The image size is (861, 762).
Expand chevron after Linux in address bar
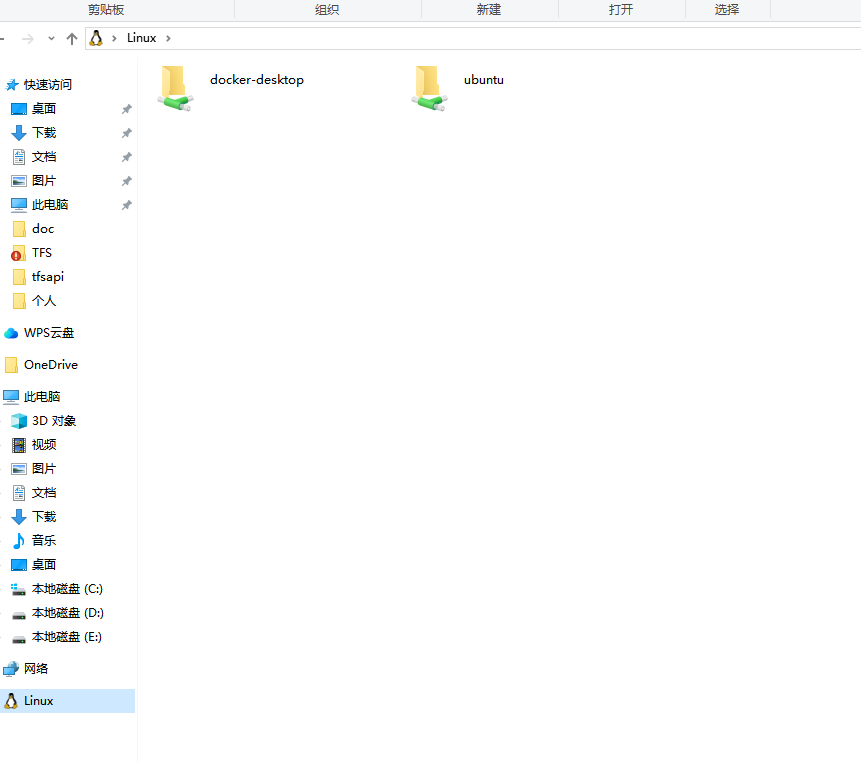(x=168, y=38)
